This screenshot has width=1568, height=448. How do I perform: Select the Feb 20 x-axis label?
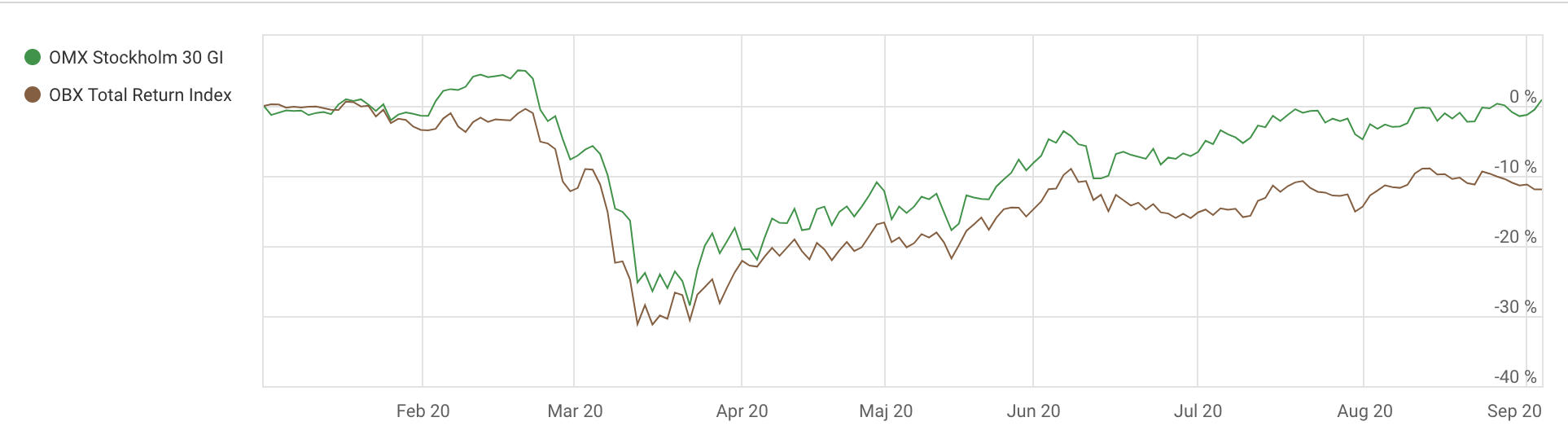click(x=423, y=411)
